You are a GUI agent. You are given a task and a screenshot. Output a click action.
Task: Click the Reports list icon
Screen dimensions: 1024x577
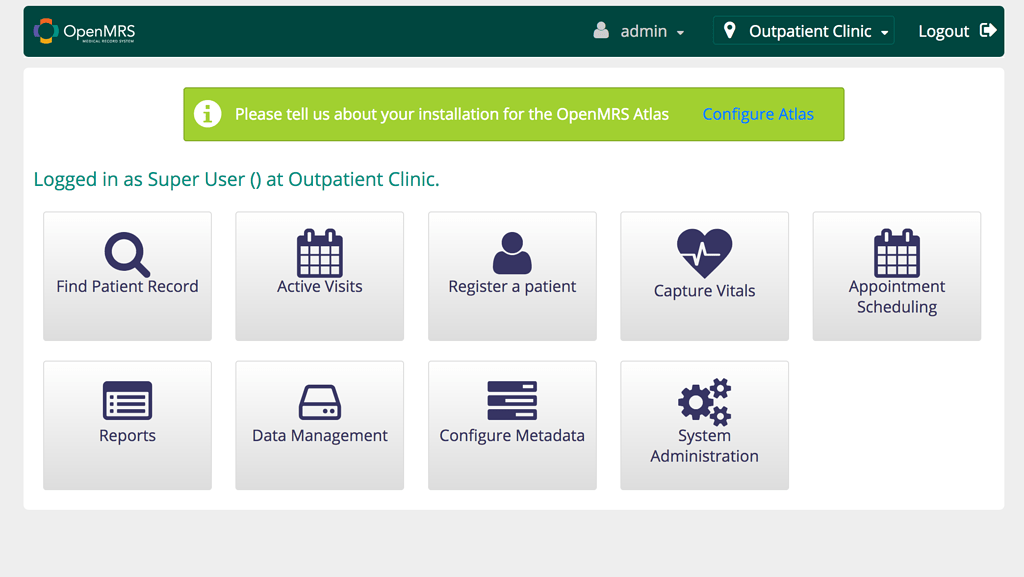click(x=126, y=403)
